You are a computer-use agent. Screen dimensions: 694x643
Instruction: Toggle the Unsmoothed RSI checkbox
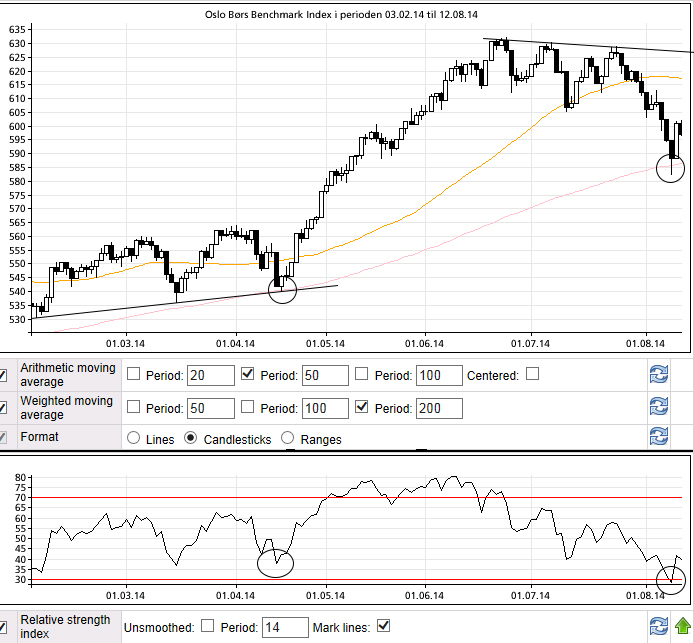coord(208,627)
